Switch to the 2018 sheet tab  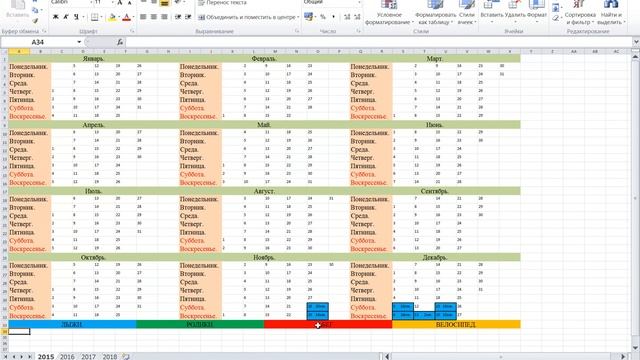109,356
